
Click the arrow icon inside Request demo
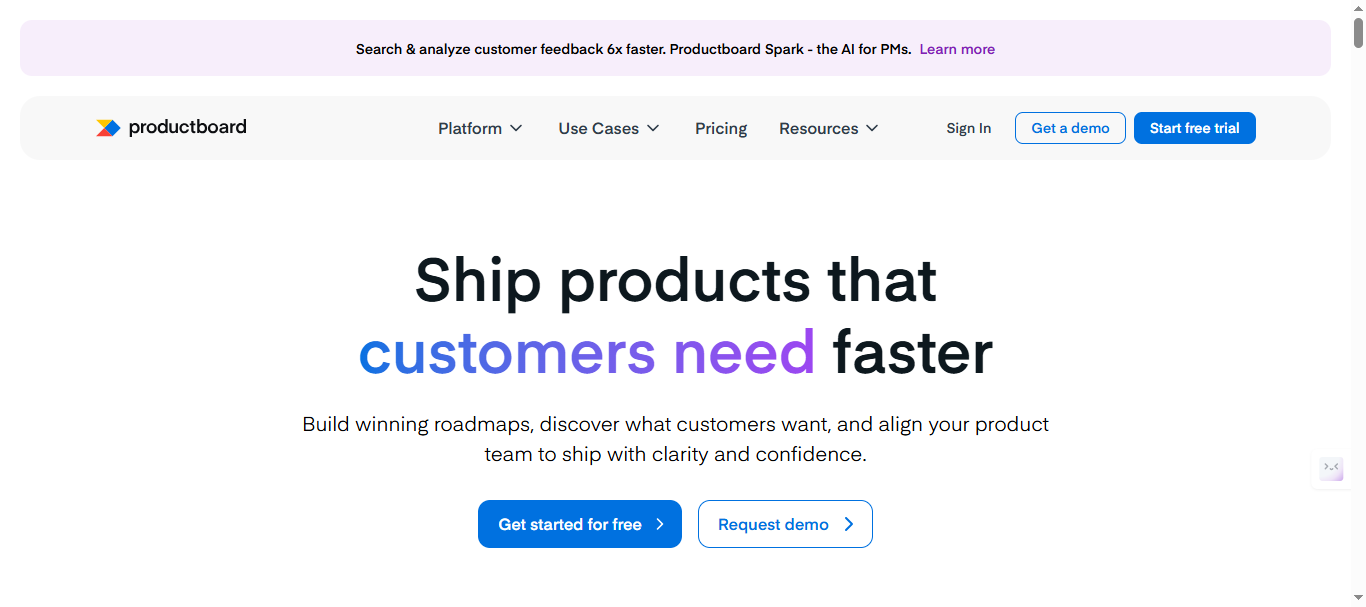point(849,523)
